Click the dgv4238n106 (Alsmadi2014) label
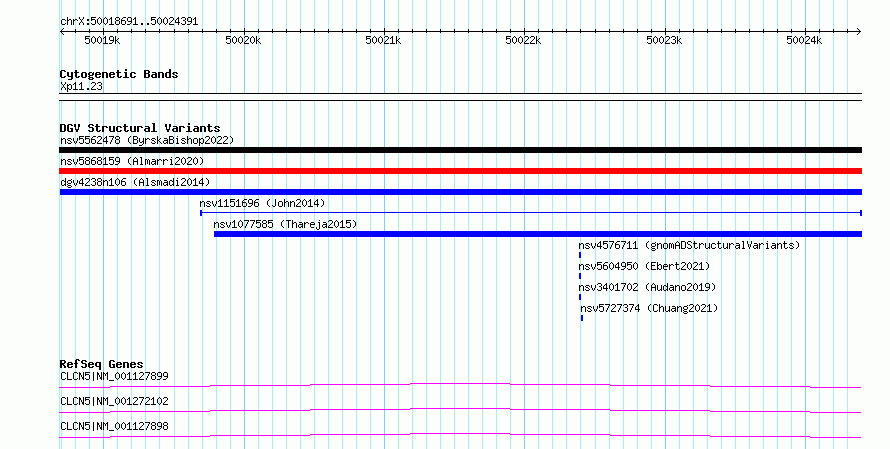This screenshot has width=890, height=449. (135, 182)
